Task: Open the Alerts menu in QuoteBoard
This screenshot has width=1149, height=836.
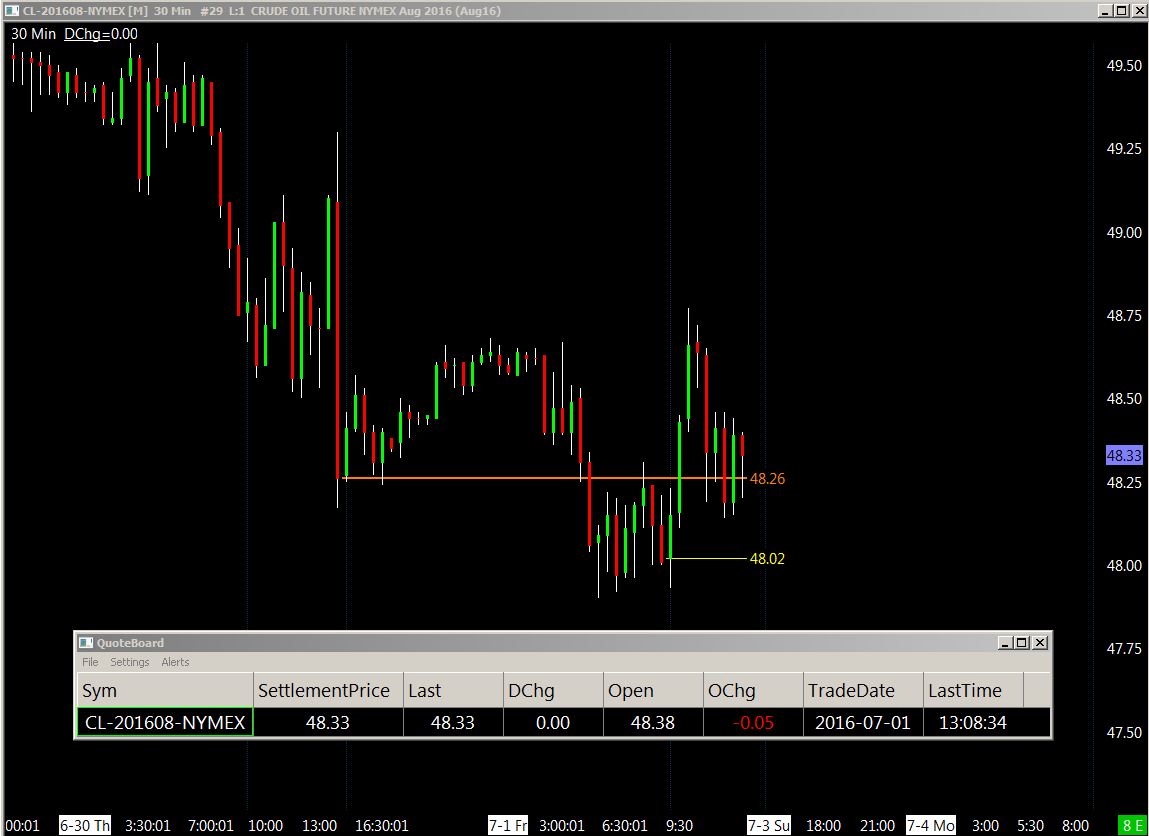Action: [x=175, y=662]
